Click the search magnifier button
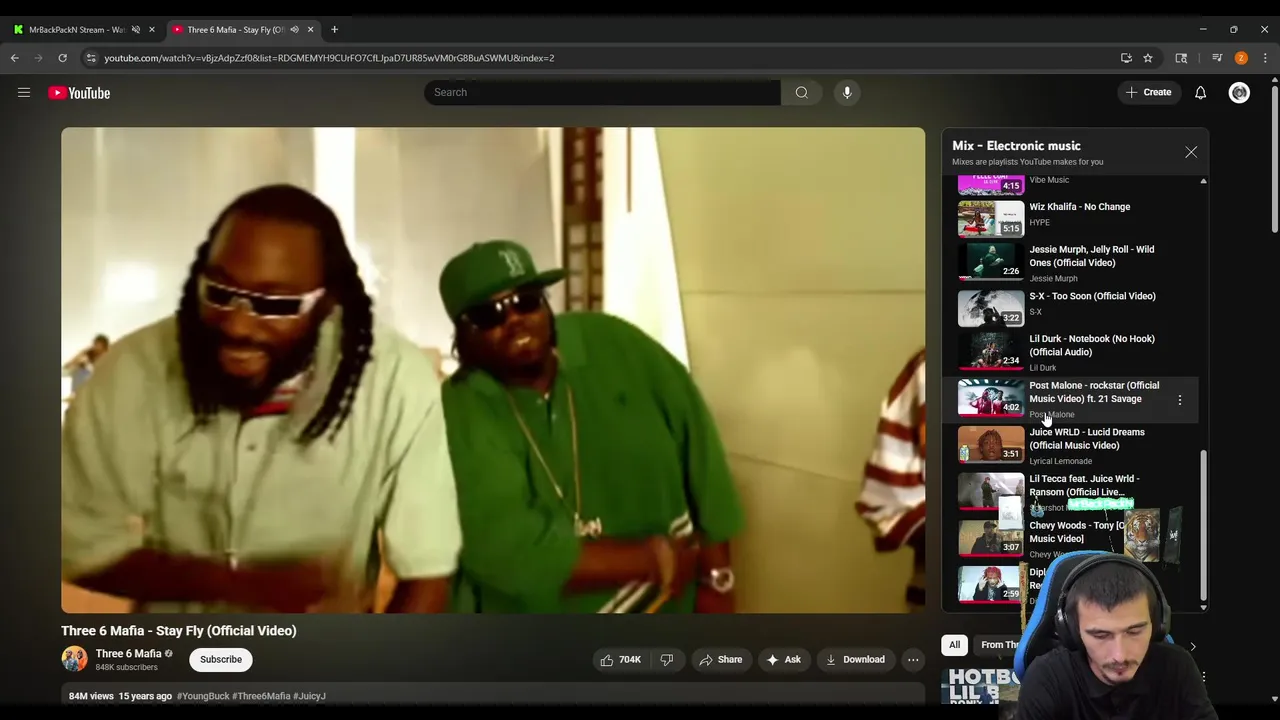 click(802, 93)
